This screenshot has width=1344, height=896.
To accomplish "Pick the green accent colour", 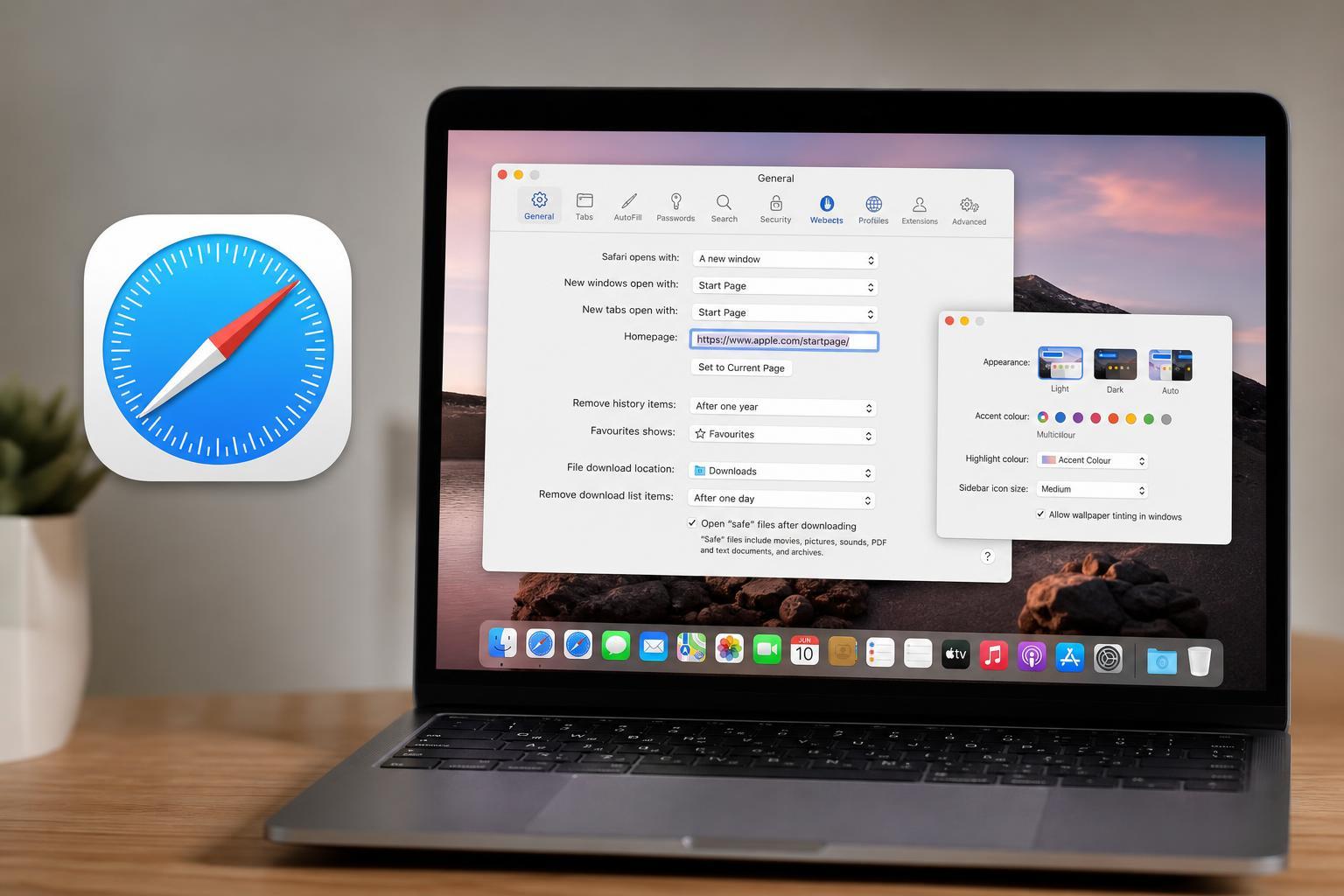I will pos(1149,419).
